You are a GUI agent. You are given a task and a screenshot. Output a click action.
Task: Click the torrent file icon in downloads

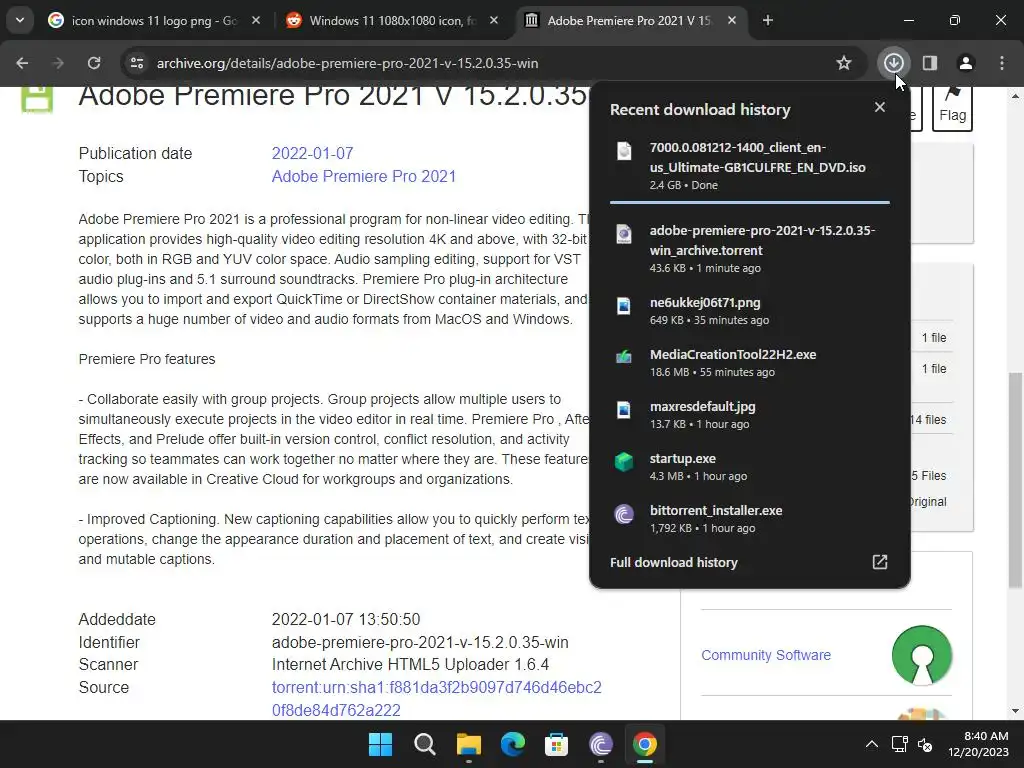[x=624, y=234]
